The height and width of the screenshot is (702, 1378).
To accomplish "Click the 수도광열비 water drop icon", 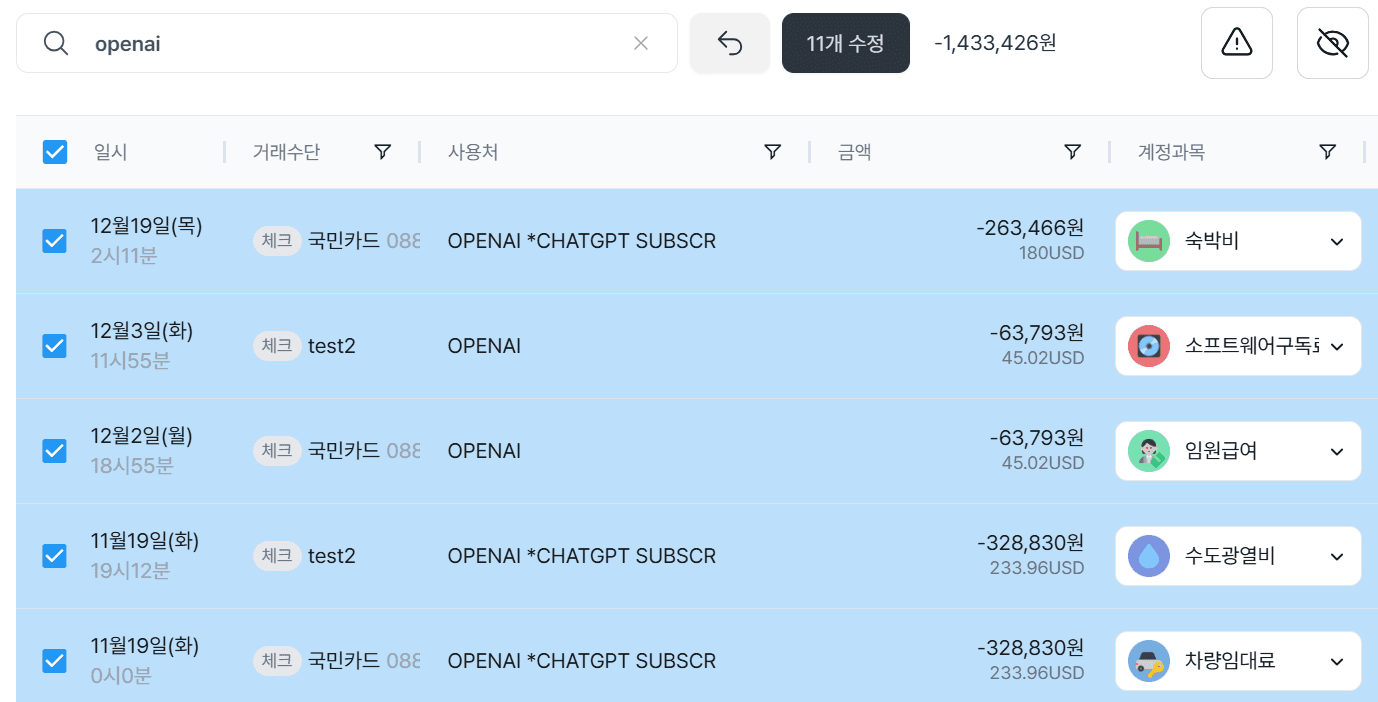I will point(1149,556).
